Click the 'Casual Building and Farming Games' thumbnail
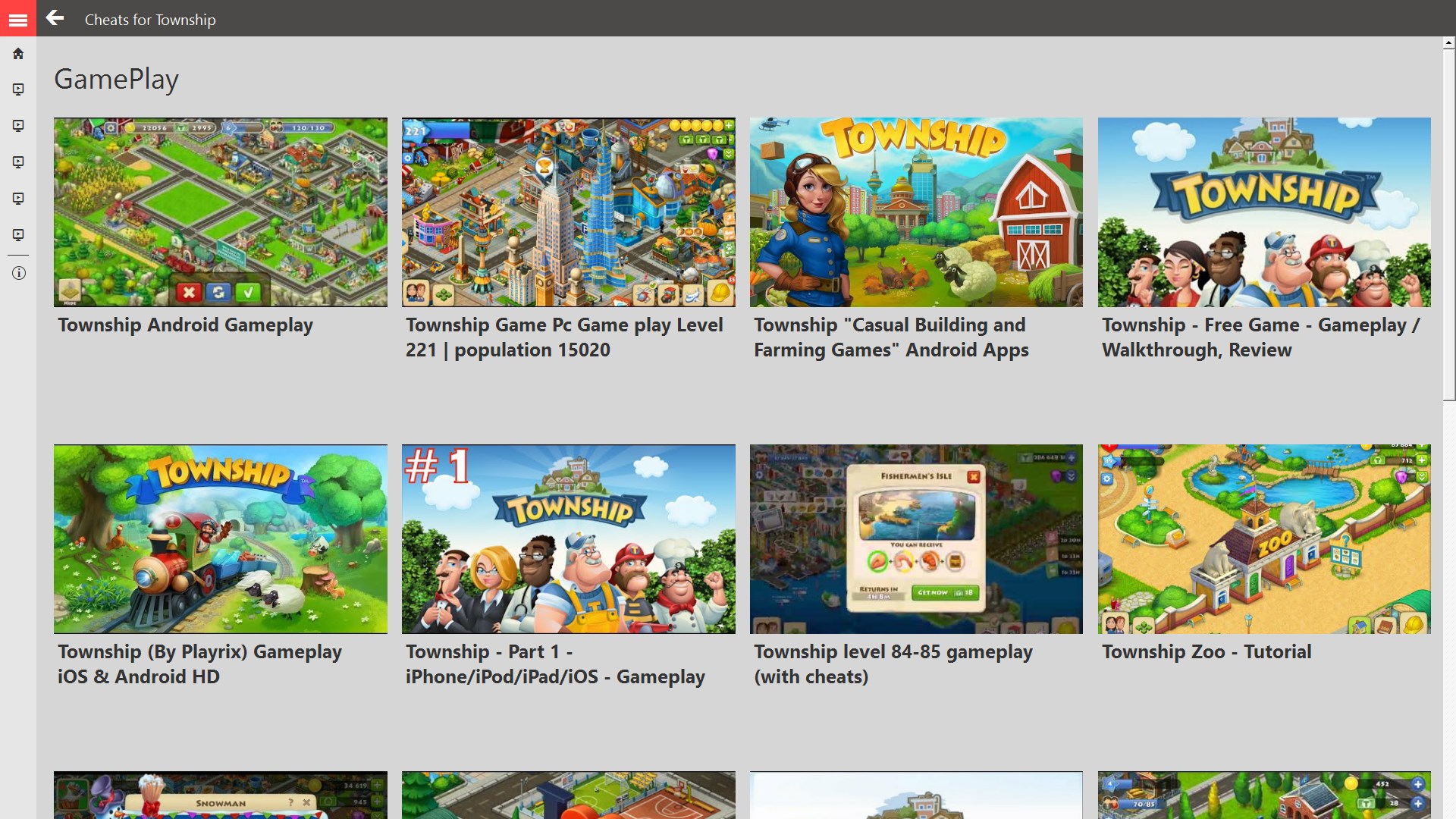Viewport: 1456px width, 819px height. (916, 212)
